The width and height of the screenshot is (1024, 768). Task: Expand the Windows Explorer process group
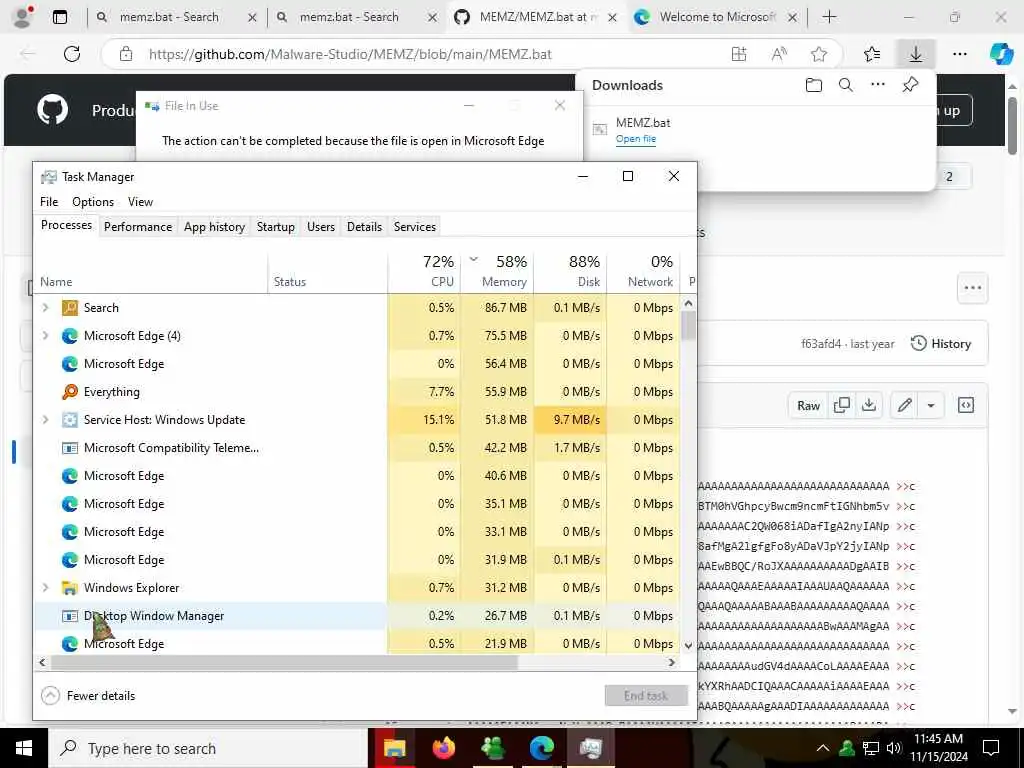pyautogui.click(x=45, y=588)
